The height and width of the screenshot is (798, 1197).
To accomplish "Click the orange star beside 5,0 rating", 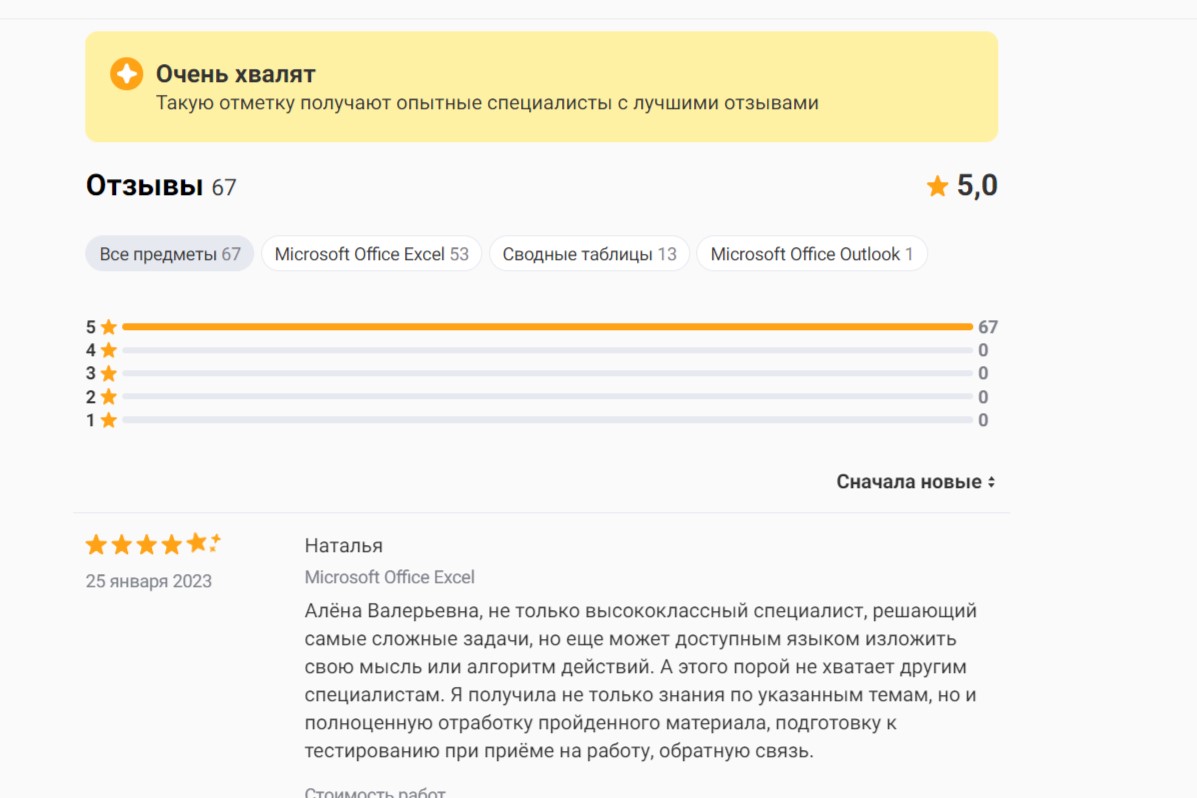I will (x=937, y=186).
